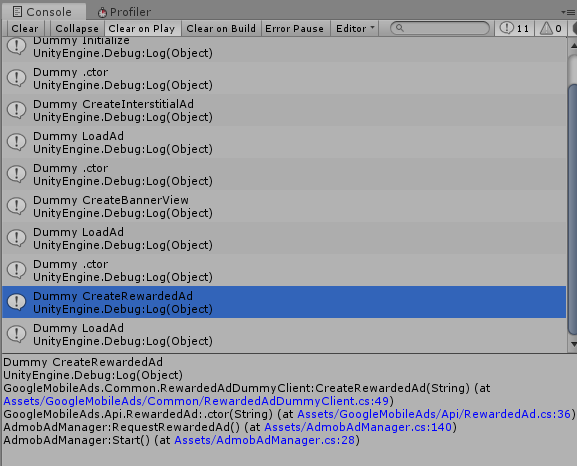This screenshot has height=466, width=577.
Task: Open AdmobAdManager.cs:140 link
Action: click(x=358, y=427)
